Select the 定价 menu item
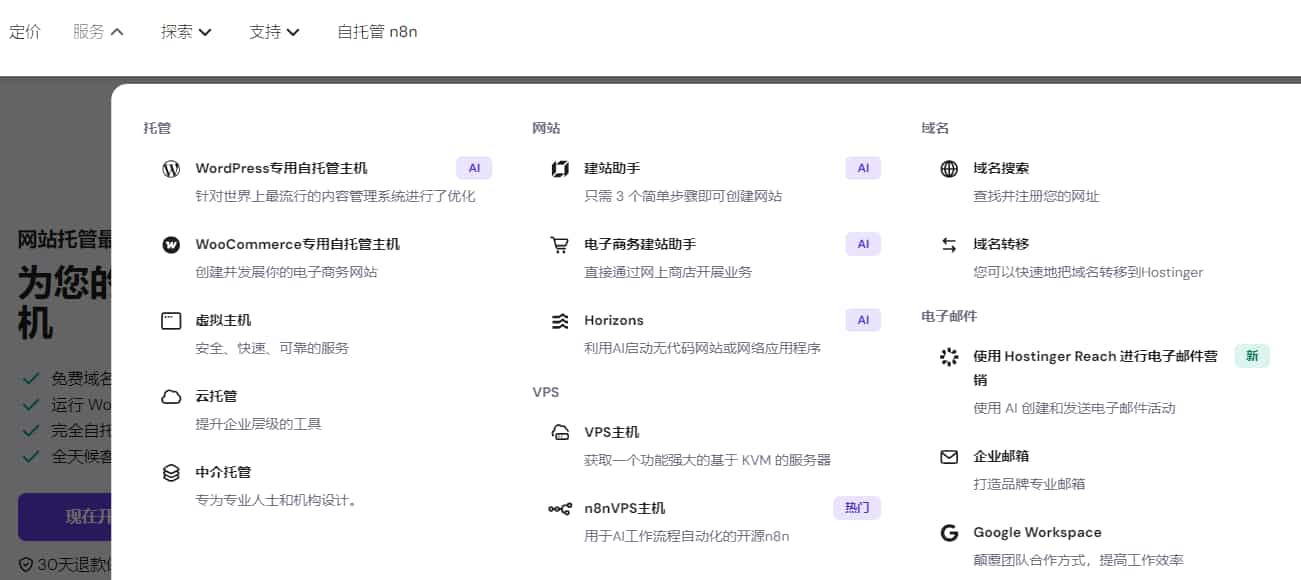The height and width of the screenshot is (580, 1301). [x=26, y=31]
